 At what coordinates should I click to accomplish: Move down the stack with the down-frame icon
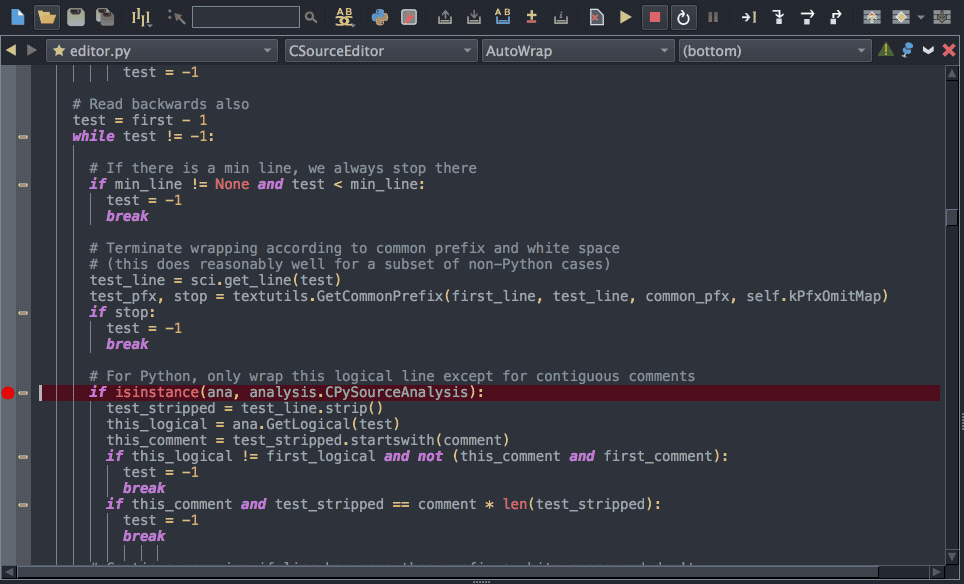coord(942,17)
